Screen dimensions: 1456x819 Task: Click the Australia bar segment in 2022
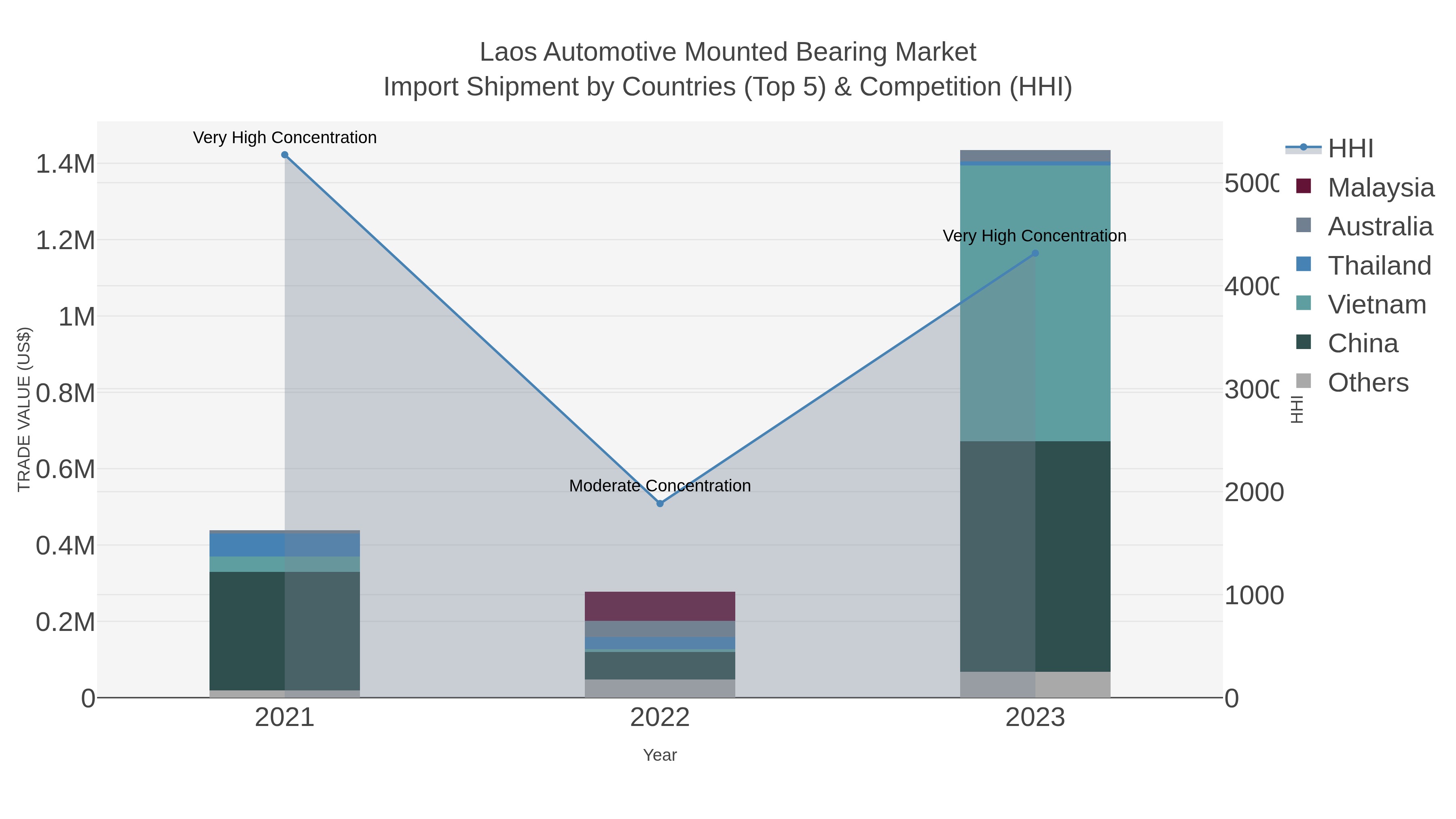(660, 629)
